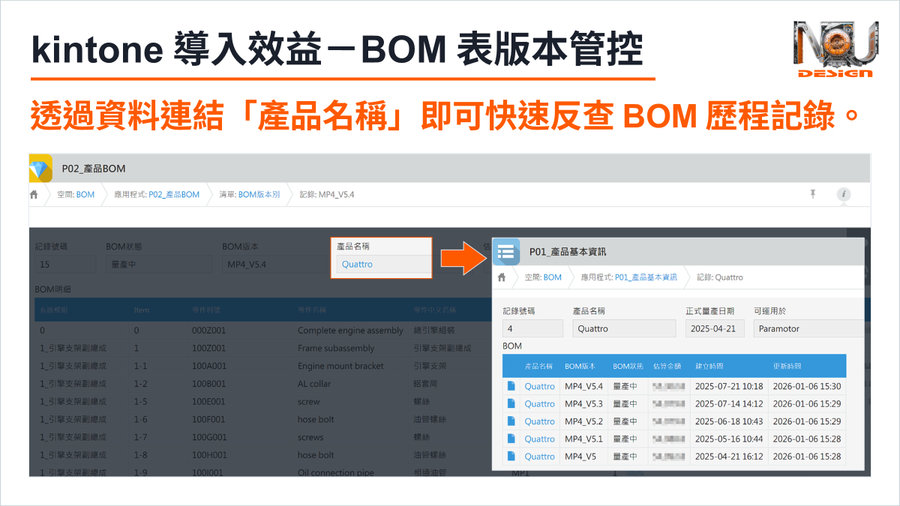
Task: Click the 100F001 part number cell
Action: tap(209, 419)
